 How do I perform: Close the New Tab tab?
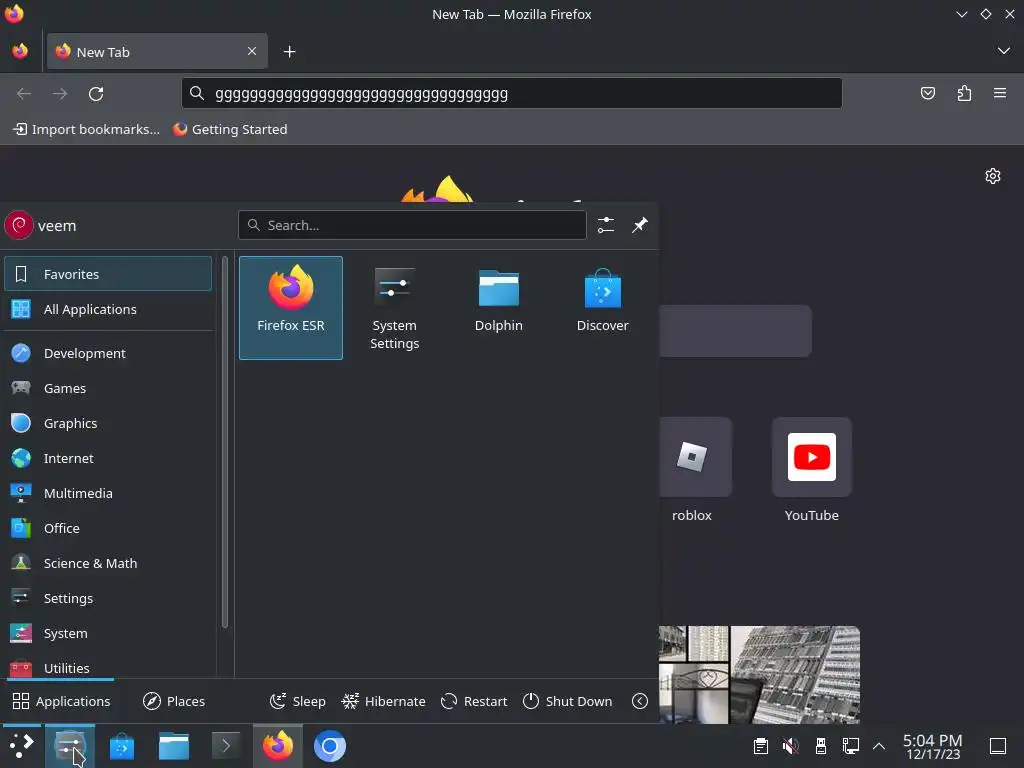[x=252, y=51]
